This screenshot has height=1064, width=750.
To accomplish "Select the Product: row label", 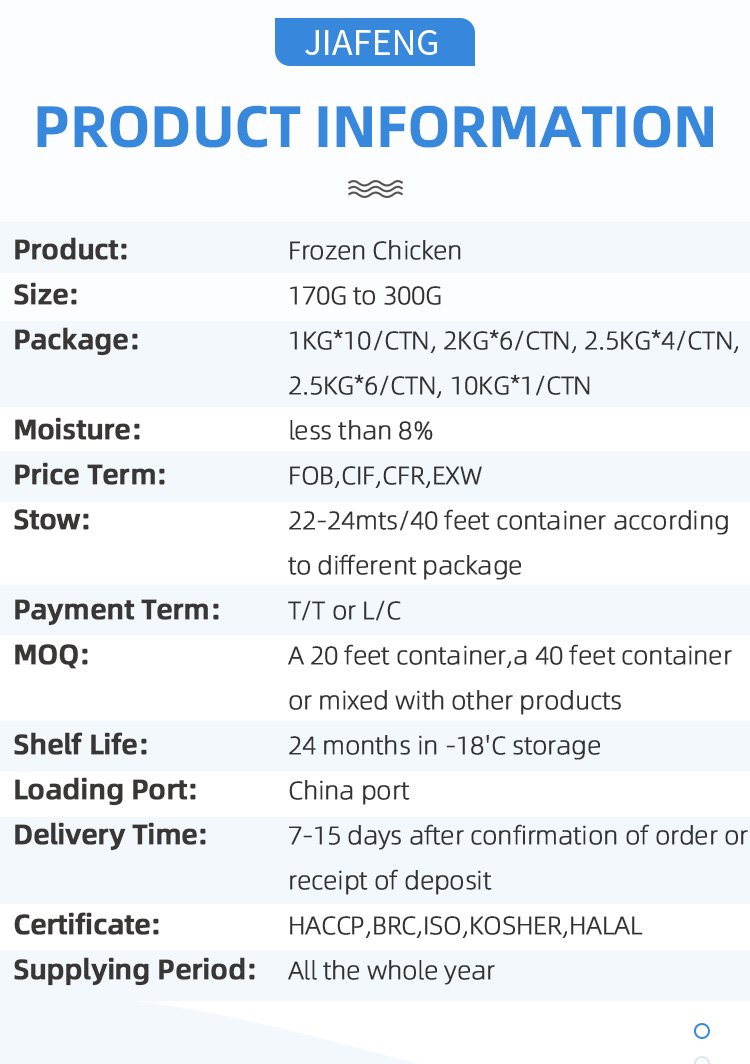I will pyautogui.click(x=71, y=250).
